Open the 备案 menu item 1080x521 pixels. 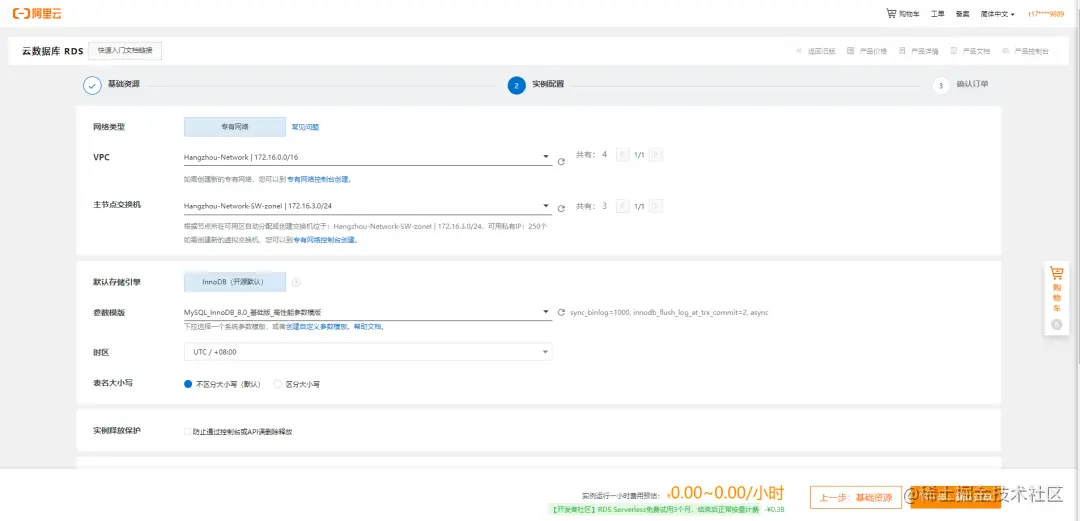[962, 14]
